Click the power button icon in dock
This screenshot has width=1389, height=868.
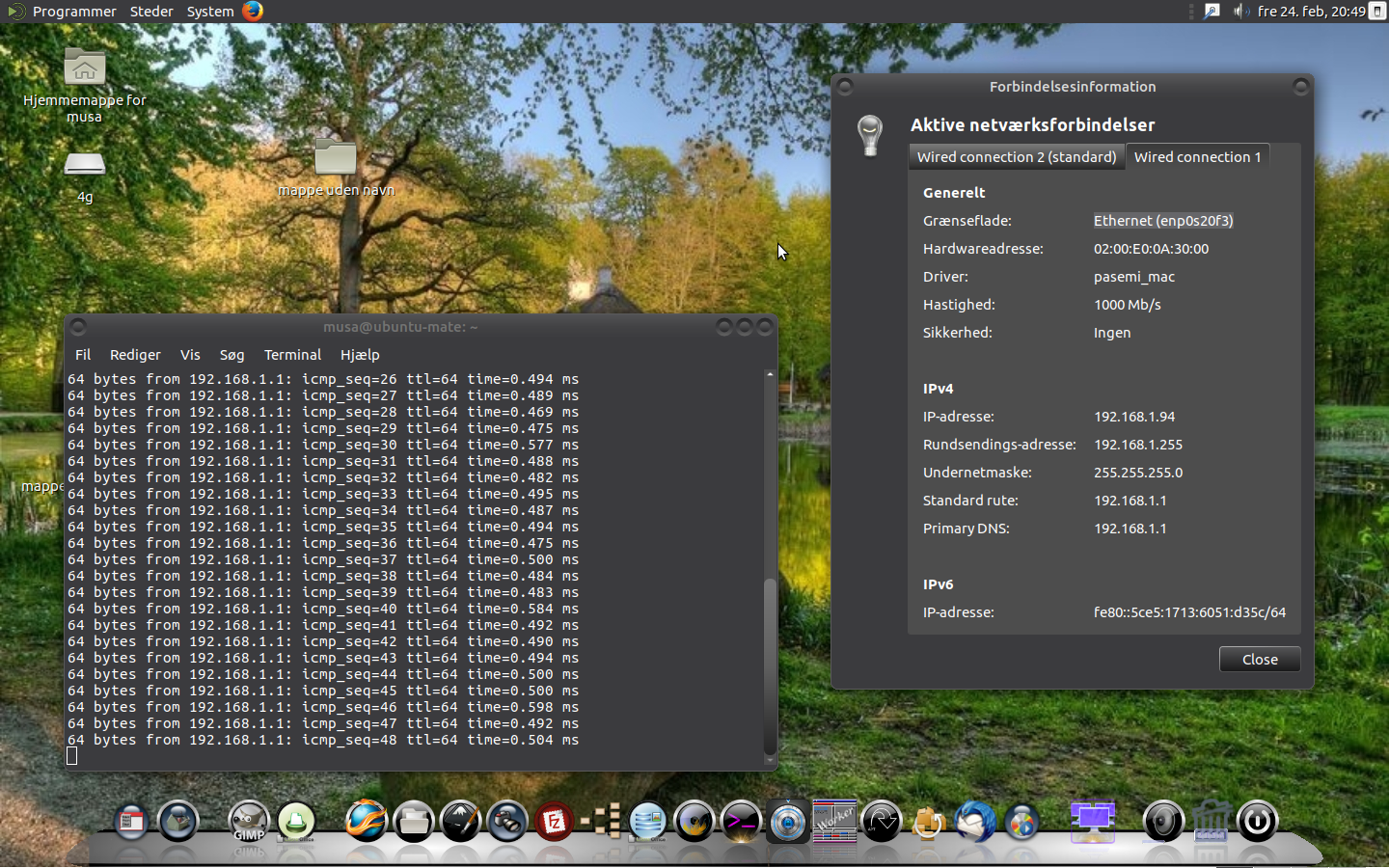(x=1257, y=822)
